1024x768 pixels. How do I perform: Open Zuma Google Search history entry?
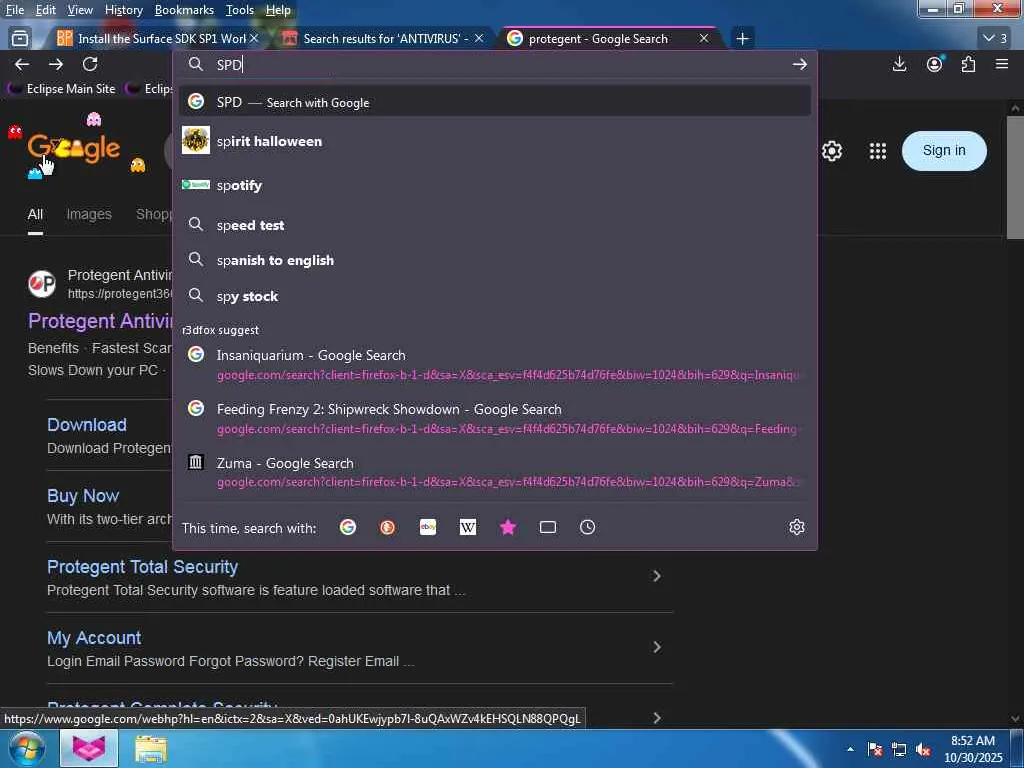[x=494, y=472]
